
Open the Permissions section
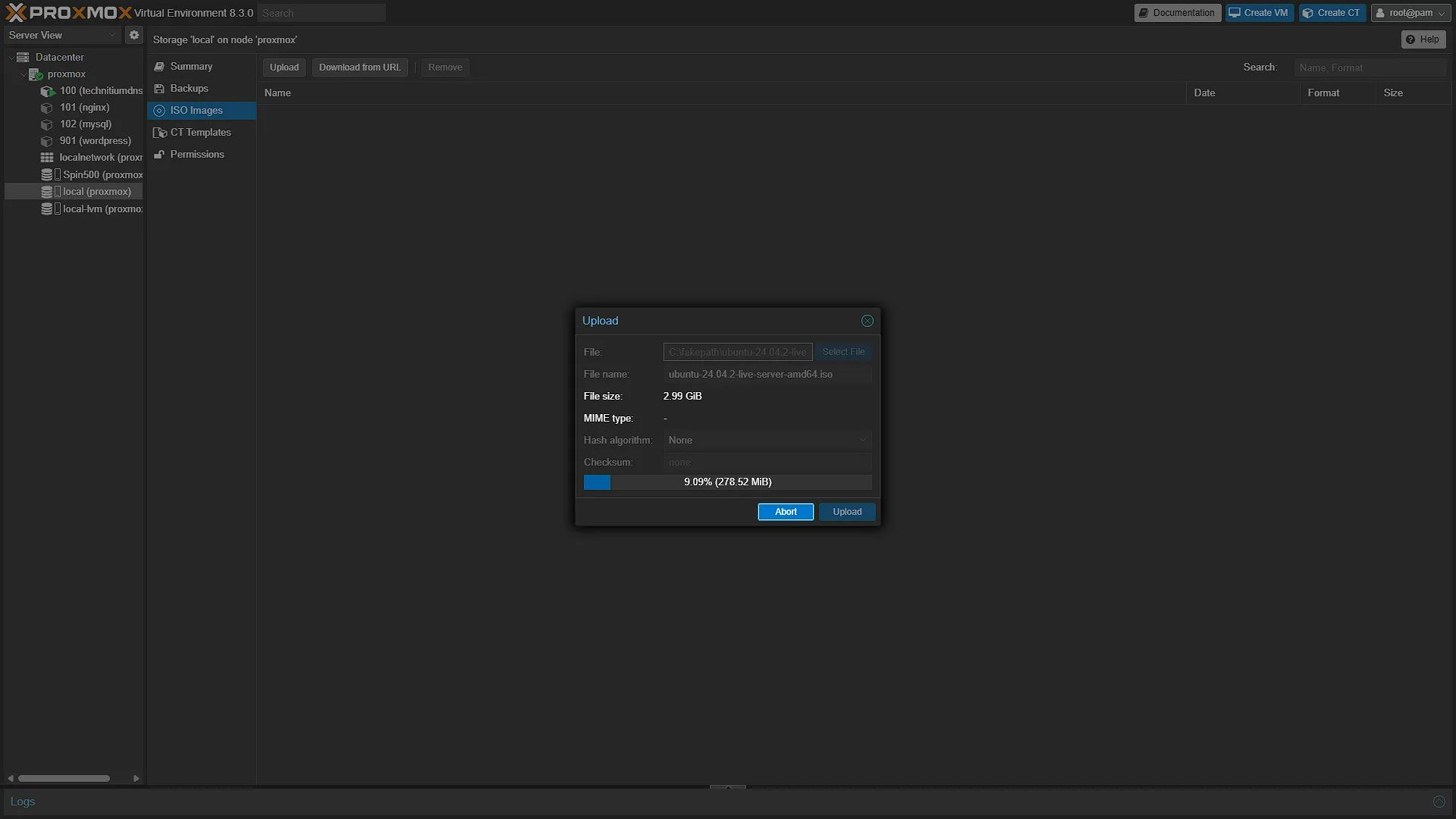click(201, 154)
